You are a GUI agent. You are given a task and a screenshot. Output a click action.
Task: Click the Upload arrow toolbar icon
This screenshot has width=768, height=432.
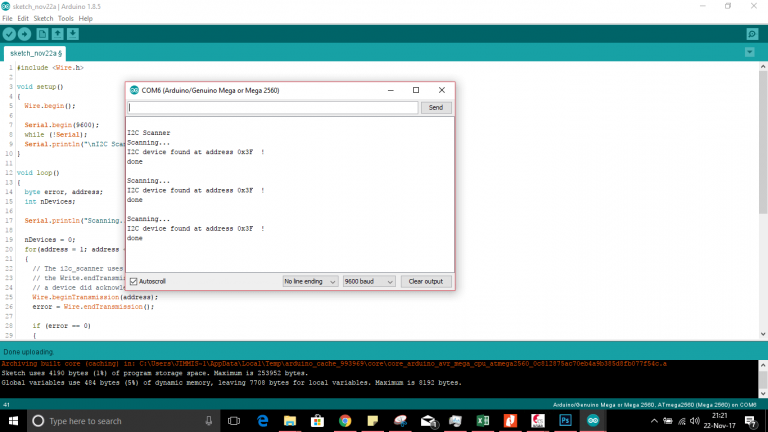[x=24, y=34]
